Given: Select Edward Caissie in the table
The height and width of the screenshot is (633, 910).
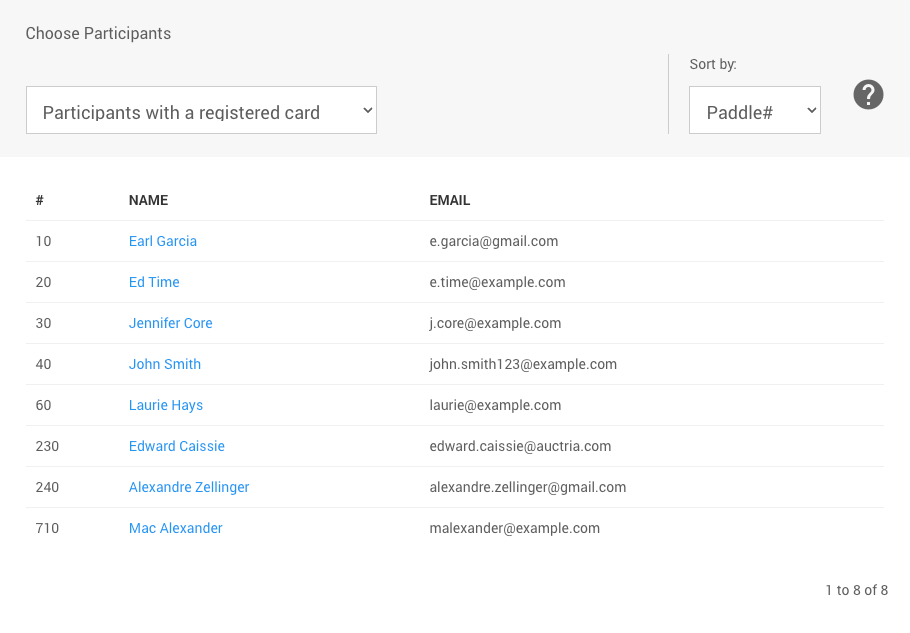Looking at the screenshot, I should click(x=177, y=446).
